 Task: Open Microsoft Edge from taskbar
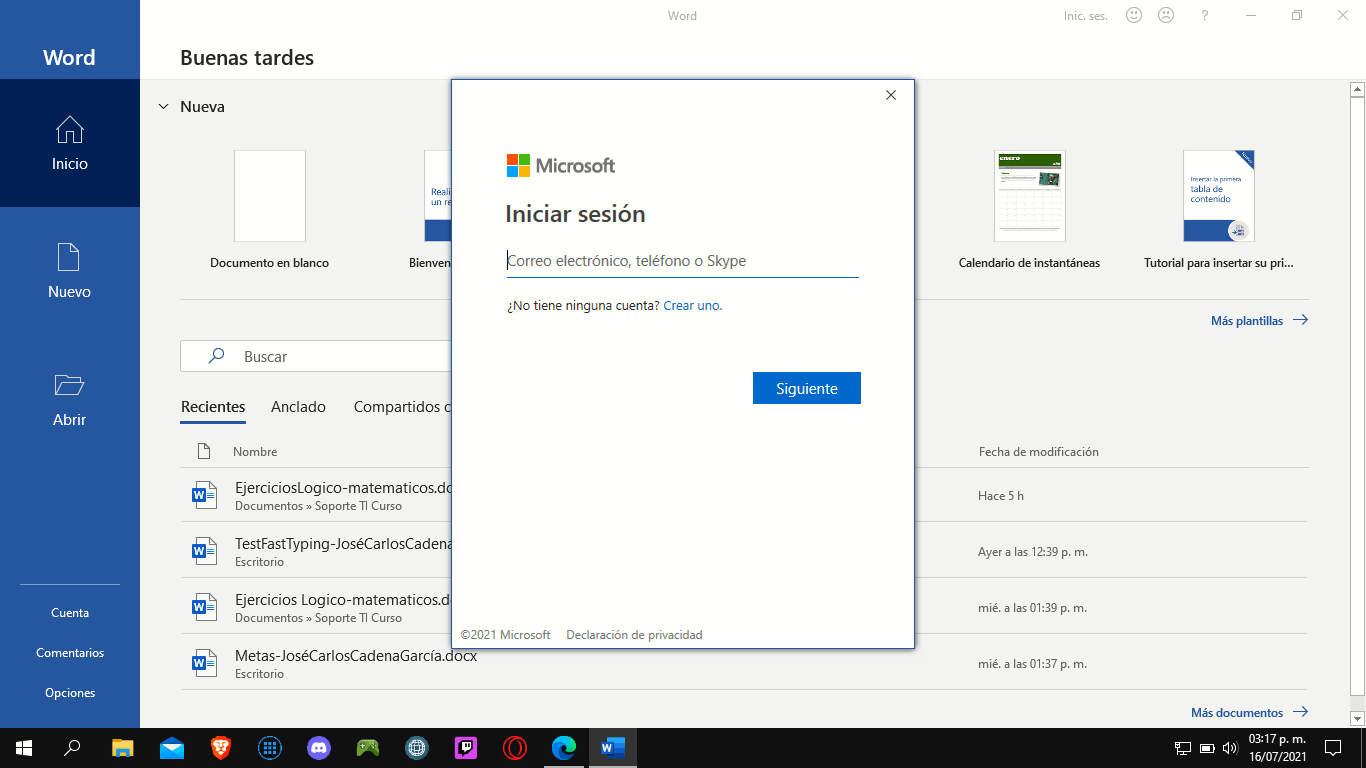pos(564,748)
